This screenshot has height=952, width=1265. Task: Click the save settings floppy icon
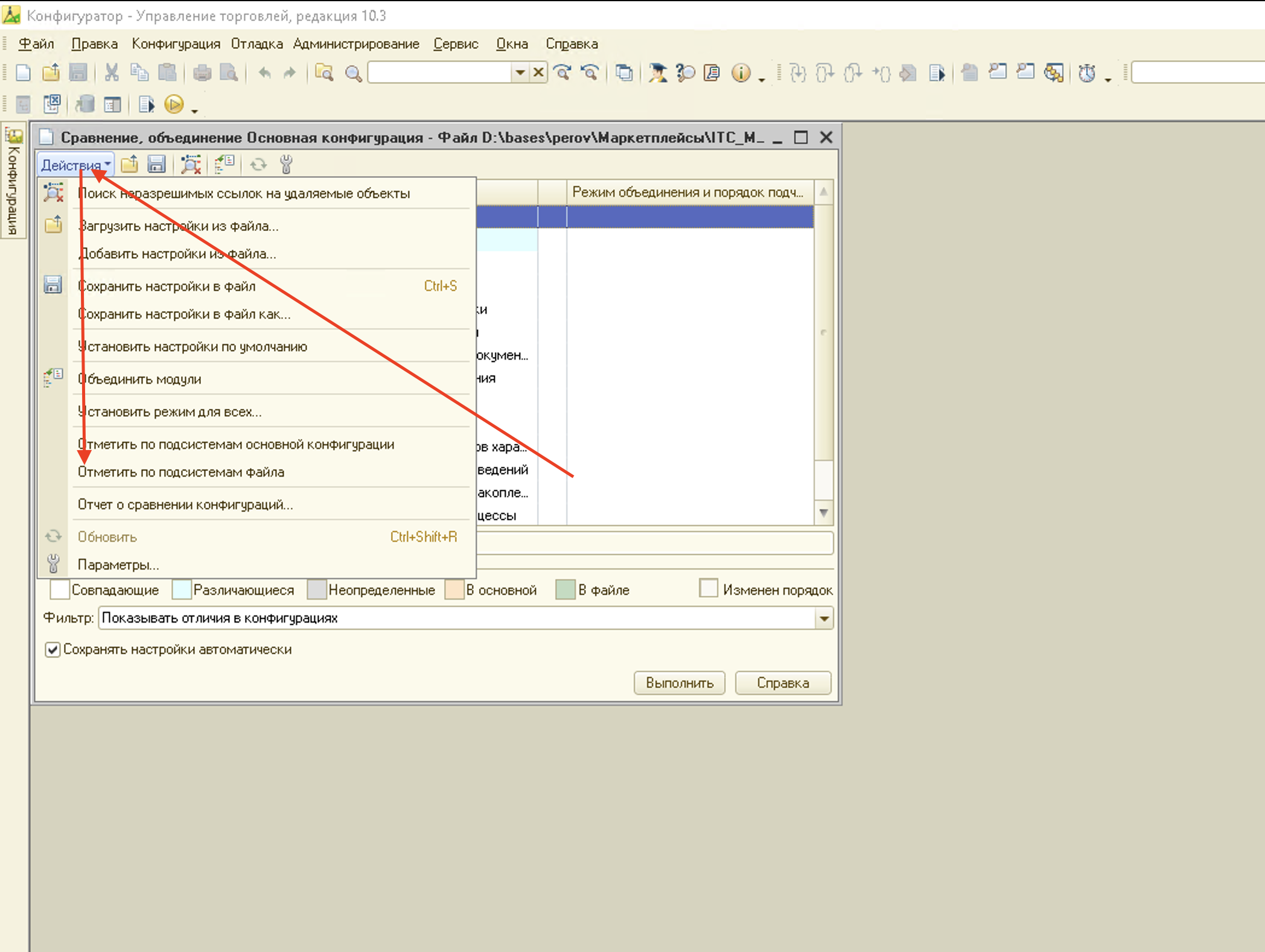coord(156,164)
